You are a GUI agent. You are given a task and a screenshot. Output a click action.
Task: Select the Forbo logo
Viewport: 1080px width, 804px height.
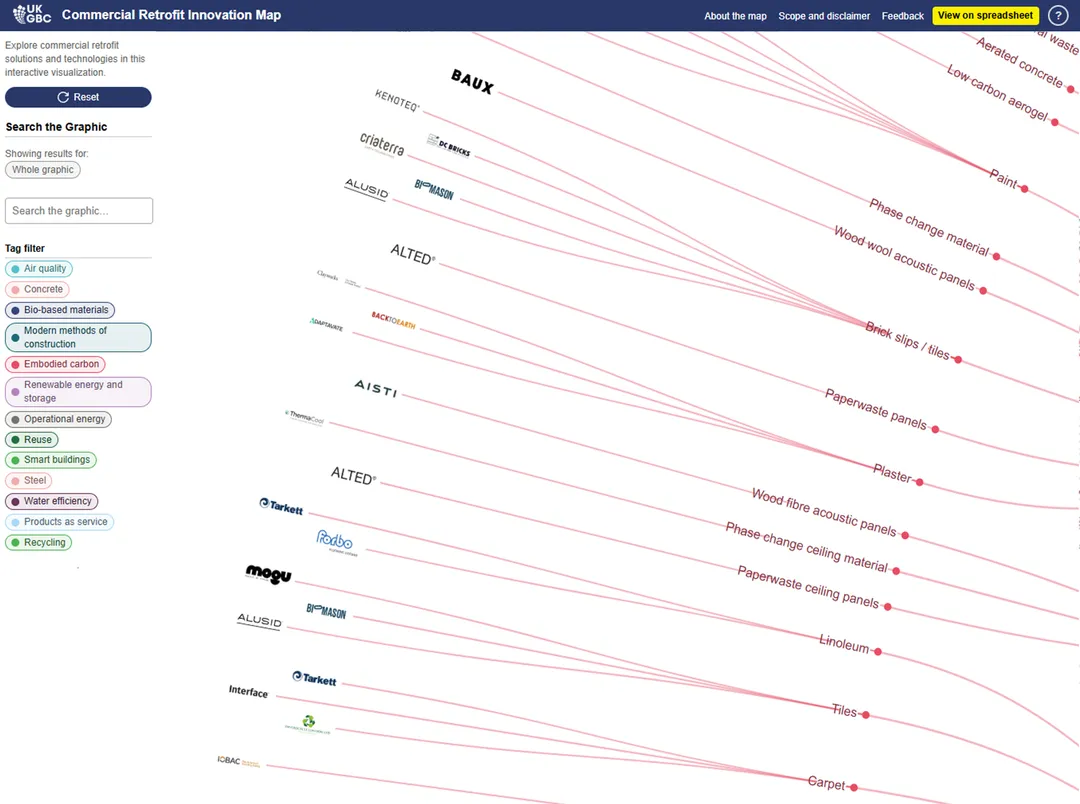click(x=337, y=542)
